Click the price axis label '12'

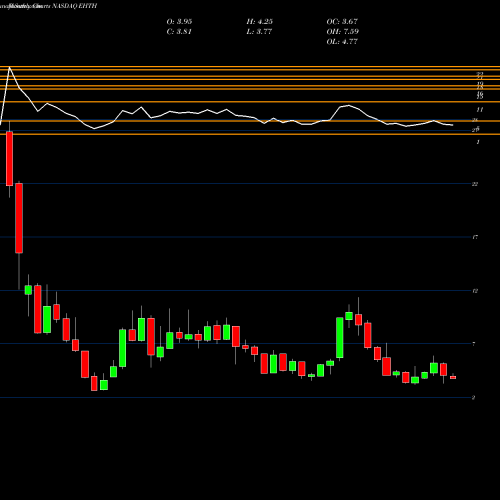click(475, 291)
